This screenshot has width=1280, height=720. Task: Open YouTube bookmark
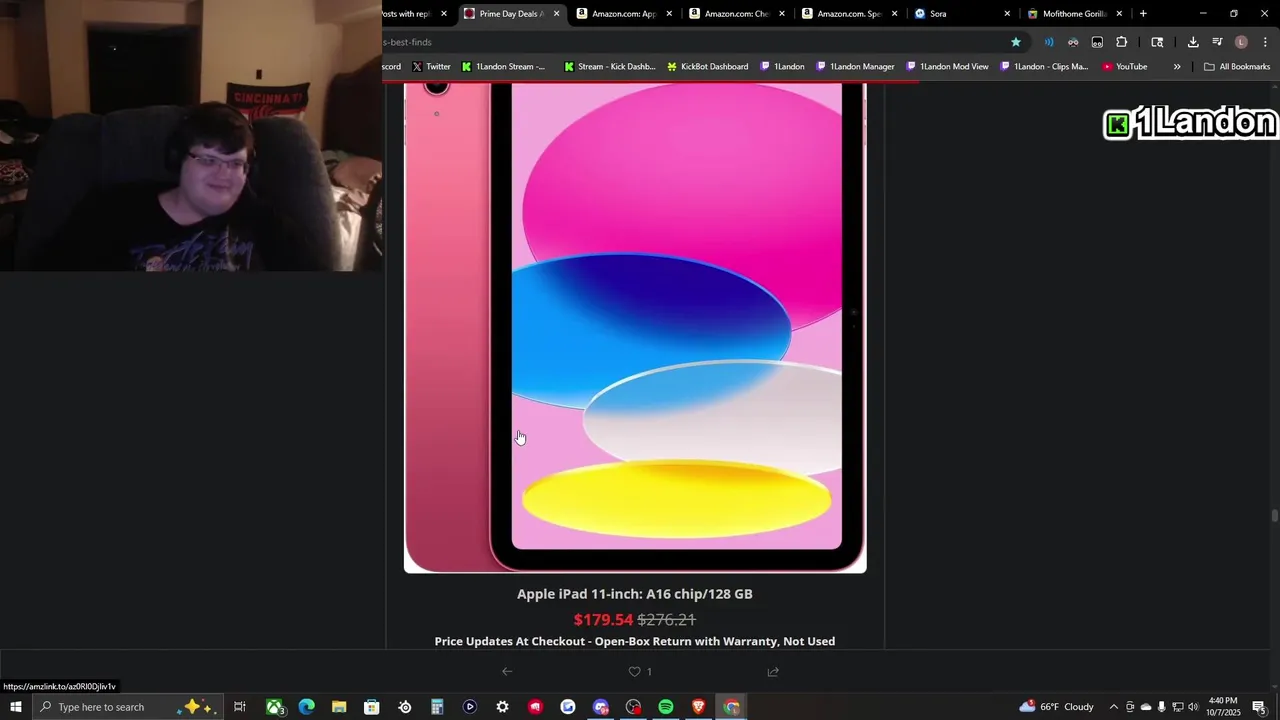tap(1125, 67)
